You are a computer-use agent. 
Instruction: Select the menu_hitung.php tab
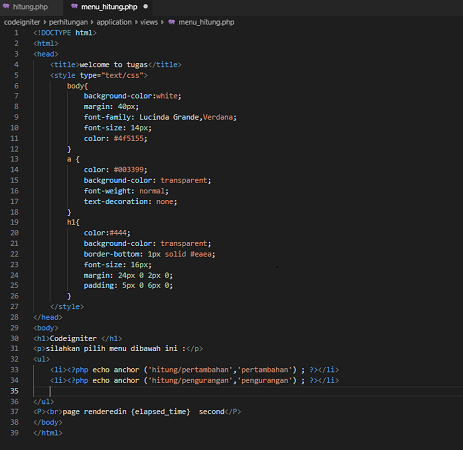(109, 7)
